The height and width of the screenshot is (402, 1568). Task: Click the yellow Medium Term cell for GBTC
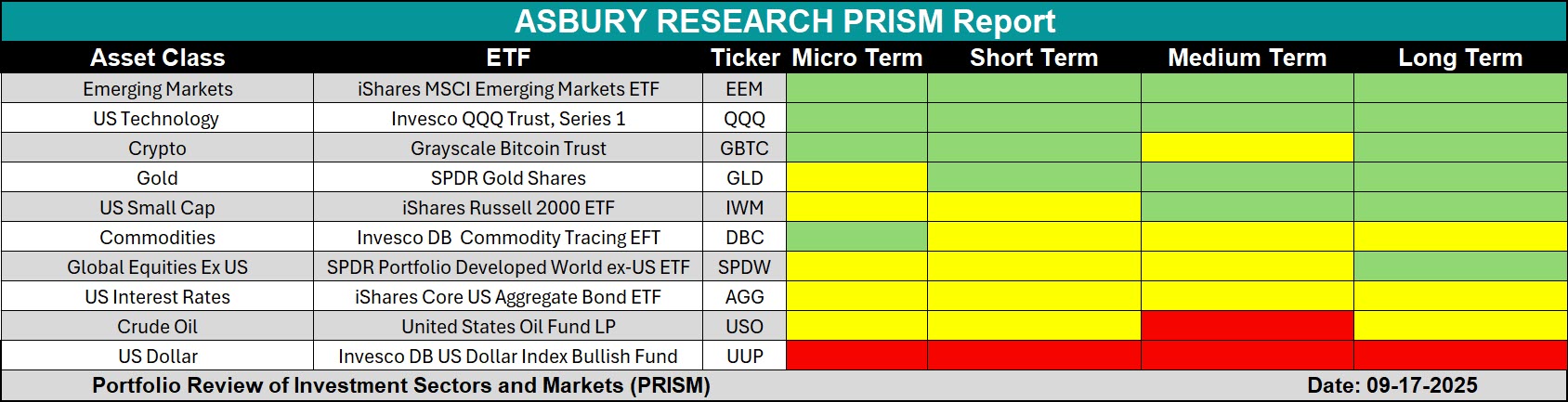[1247, 149]
